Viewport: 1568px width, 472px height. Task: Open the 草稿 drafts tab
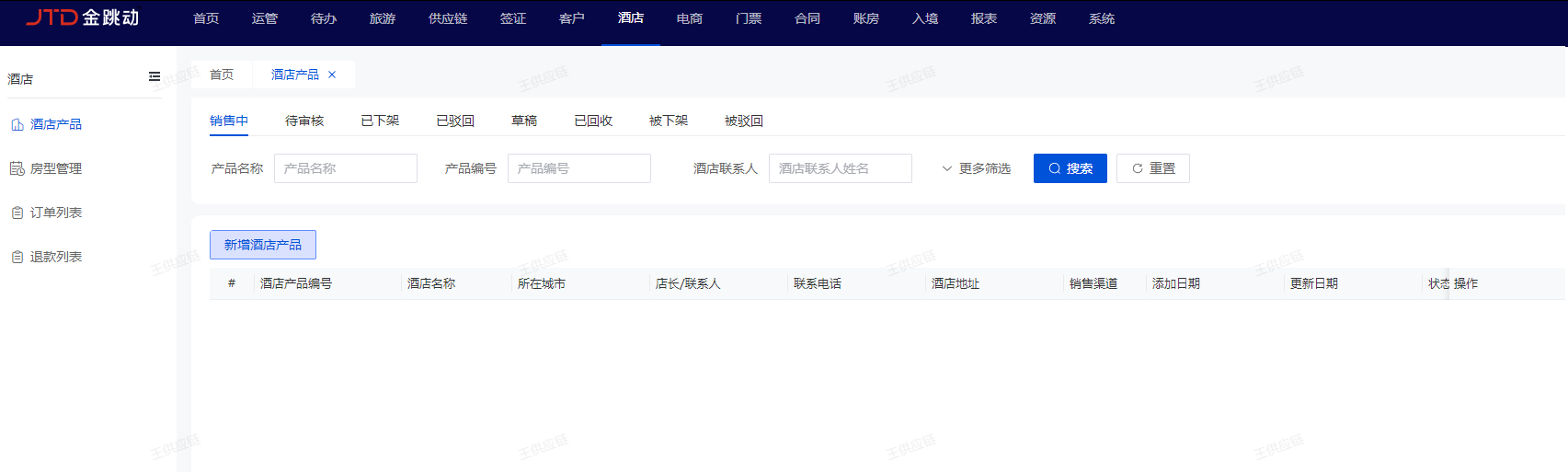524,121
